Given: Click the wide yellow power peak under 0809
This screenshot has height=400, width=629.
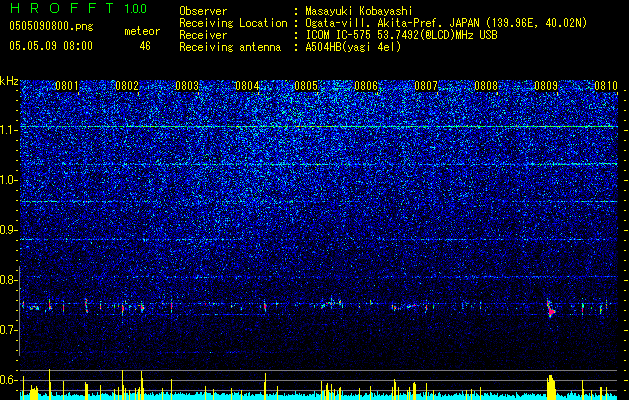Looking at the screenshot, I should 552,387.
